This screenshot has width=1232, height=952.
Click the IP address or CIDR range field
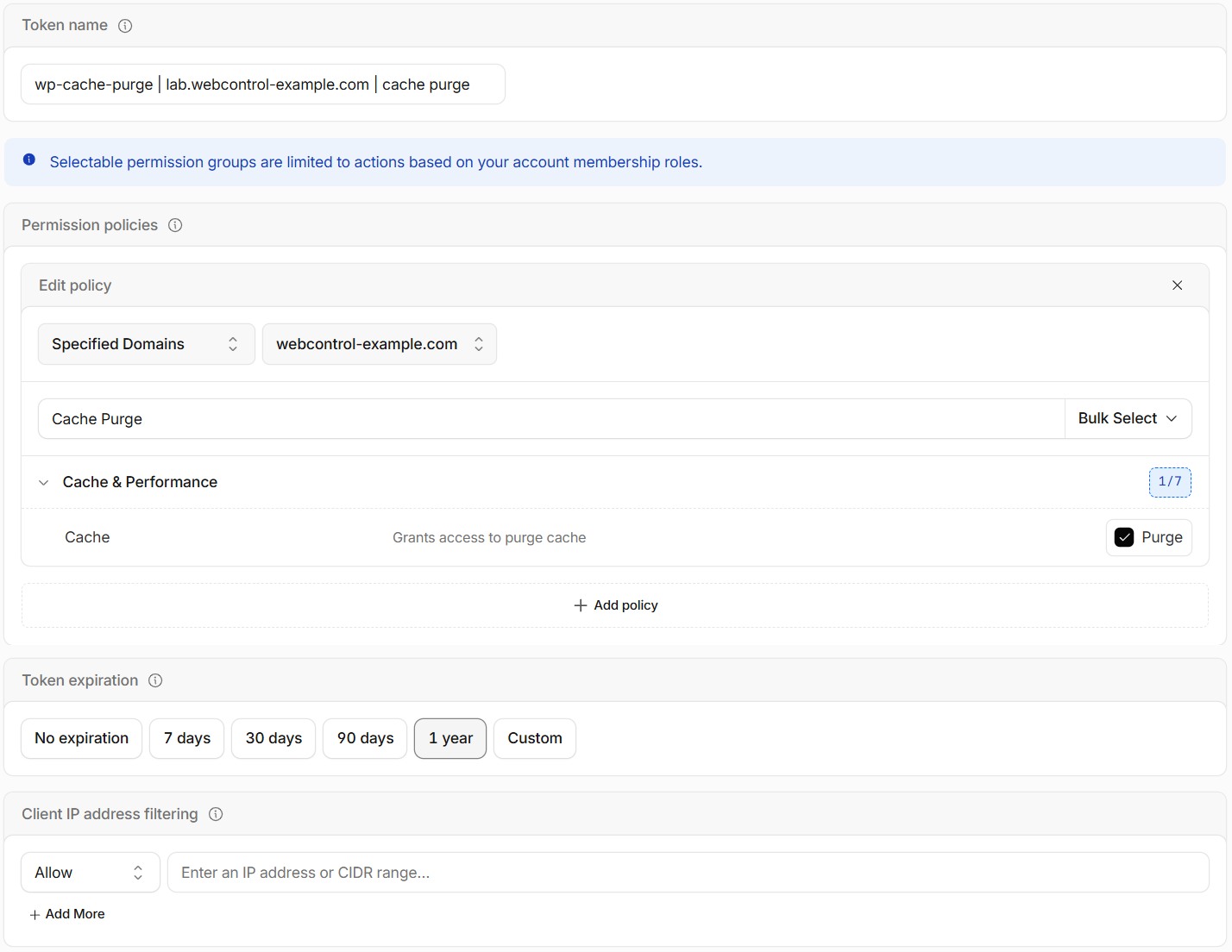pos(688,873)
